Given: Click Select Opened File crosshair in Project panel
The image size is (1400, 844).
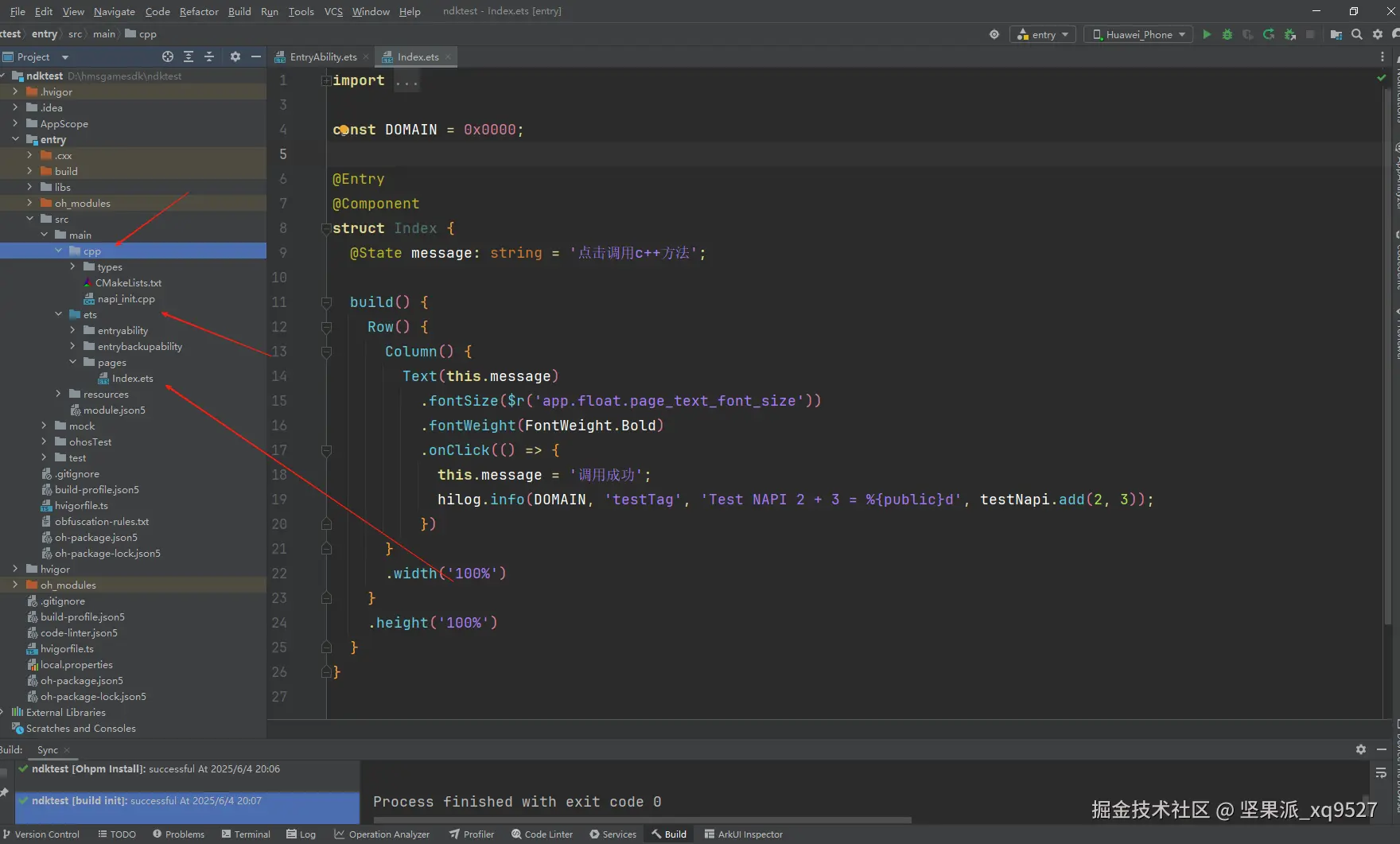Looking at the screenshot, I should (x=168, y=56).
